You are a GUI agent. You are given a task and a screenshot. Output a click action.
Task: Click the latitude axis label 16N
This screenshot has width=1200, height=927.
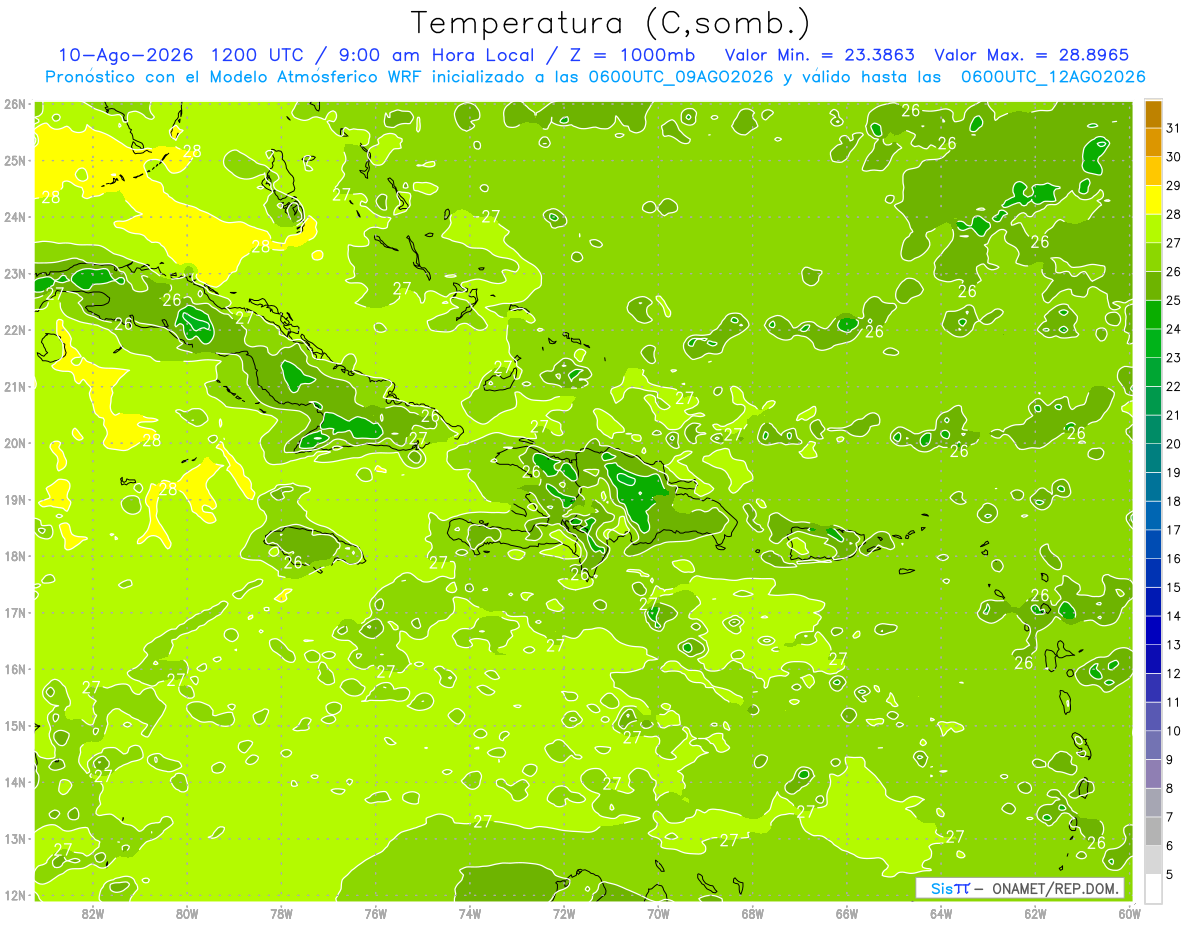click(15, 669)
